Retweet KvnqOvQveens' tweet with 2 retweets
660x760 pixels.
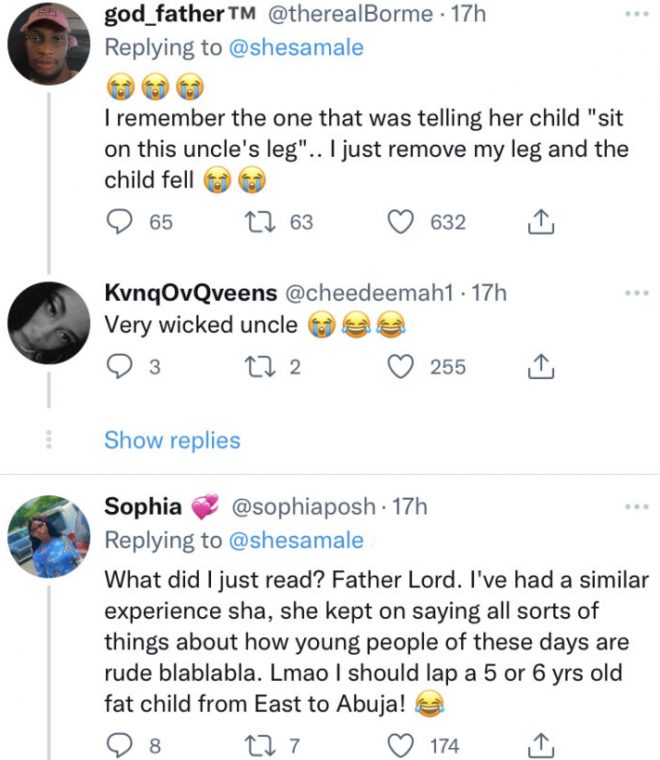pos(268,367)
